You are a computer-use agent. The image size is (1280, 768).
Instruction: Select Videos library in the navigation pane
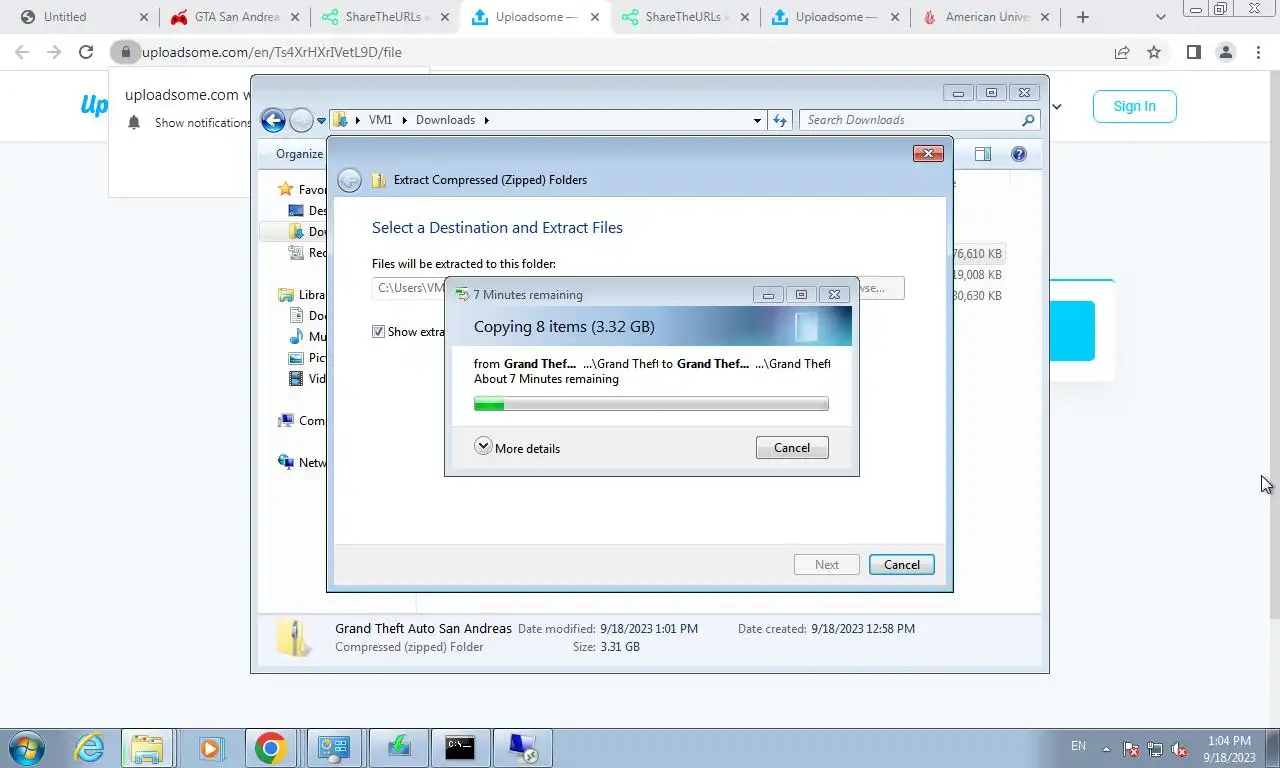[x=307, y=379]
